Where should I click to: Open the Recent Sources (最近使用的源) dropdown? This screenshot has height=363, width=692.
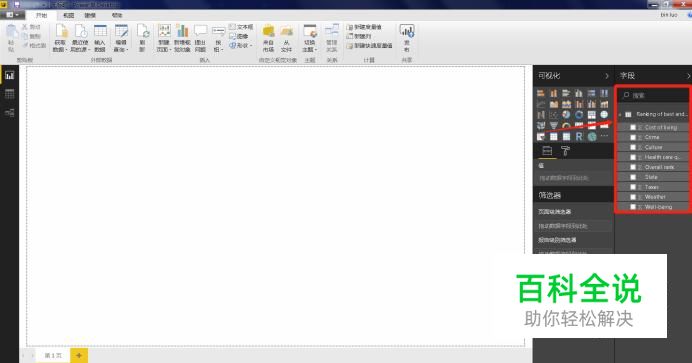(80, 49)
